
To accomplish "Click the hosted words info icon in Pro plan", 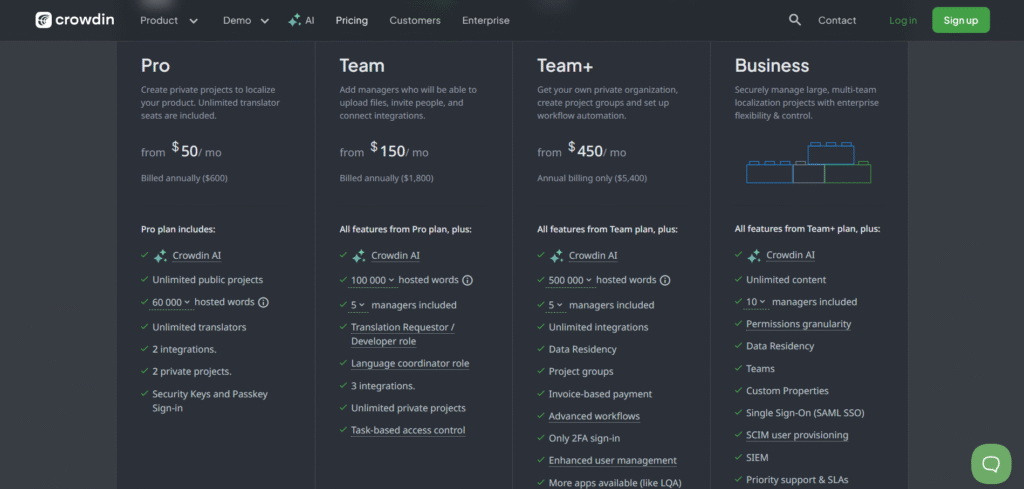I will click(263, 302).
